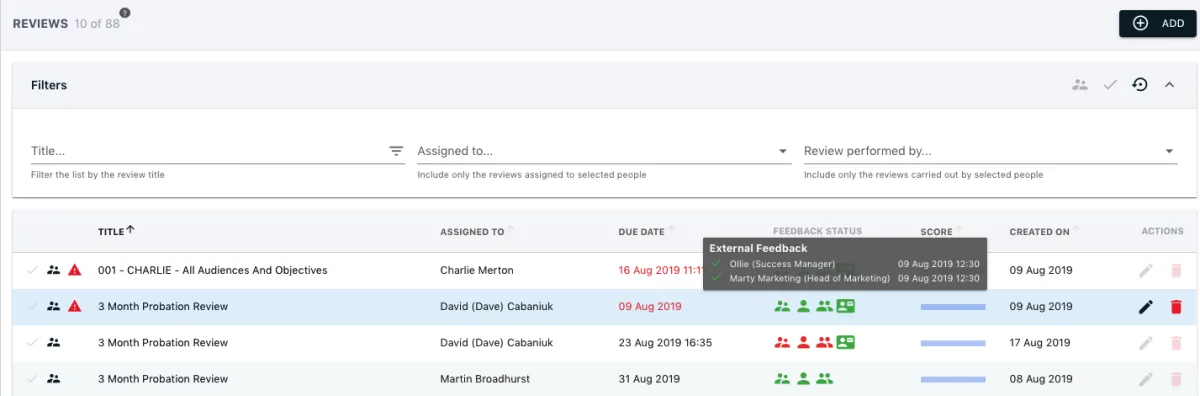Open the Assigned to dropdown
Screen dimensions: 1200x396
[x=603, y=151]
